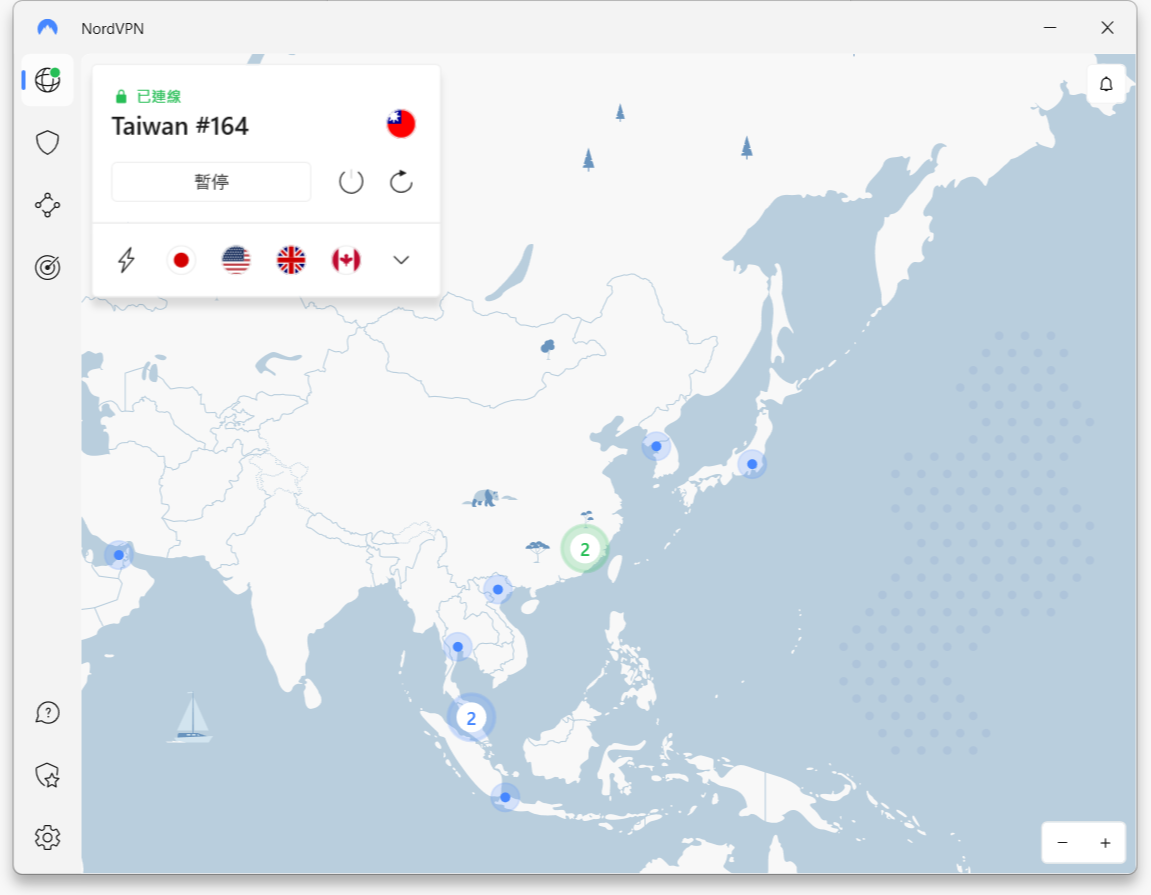The height and width of the screenshot is (895, 1151).
Task: Zoom in the map with plus button
Action: [1105, 843]
